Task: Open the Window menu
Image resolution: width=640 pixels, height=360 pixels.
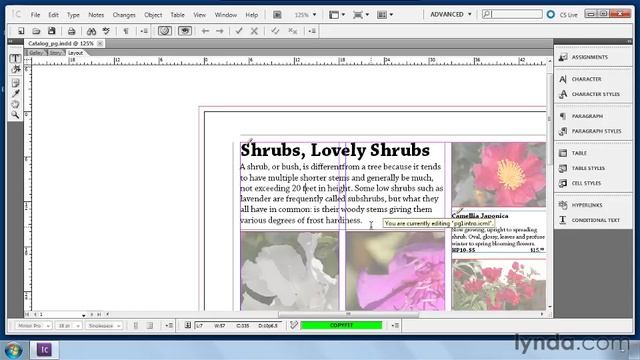Action: [x=226, y=15]
